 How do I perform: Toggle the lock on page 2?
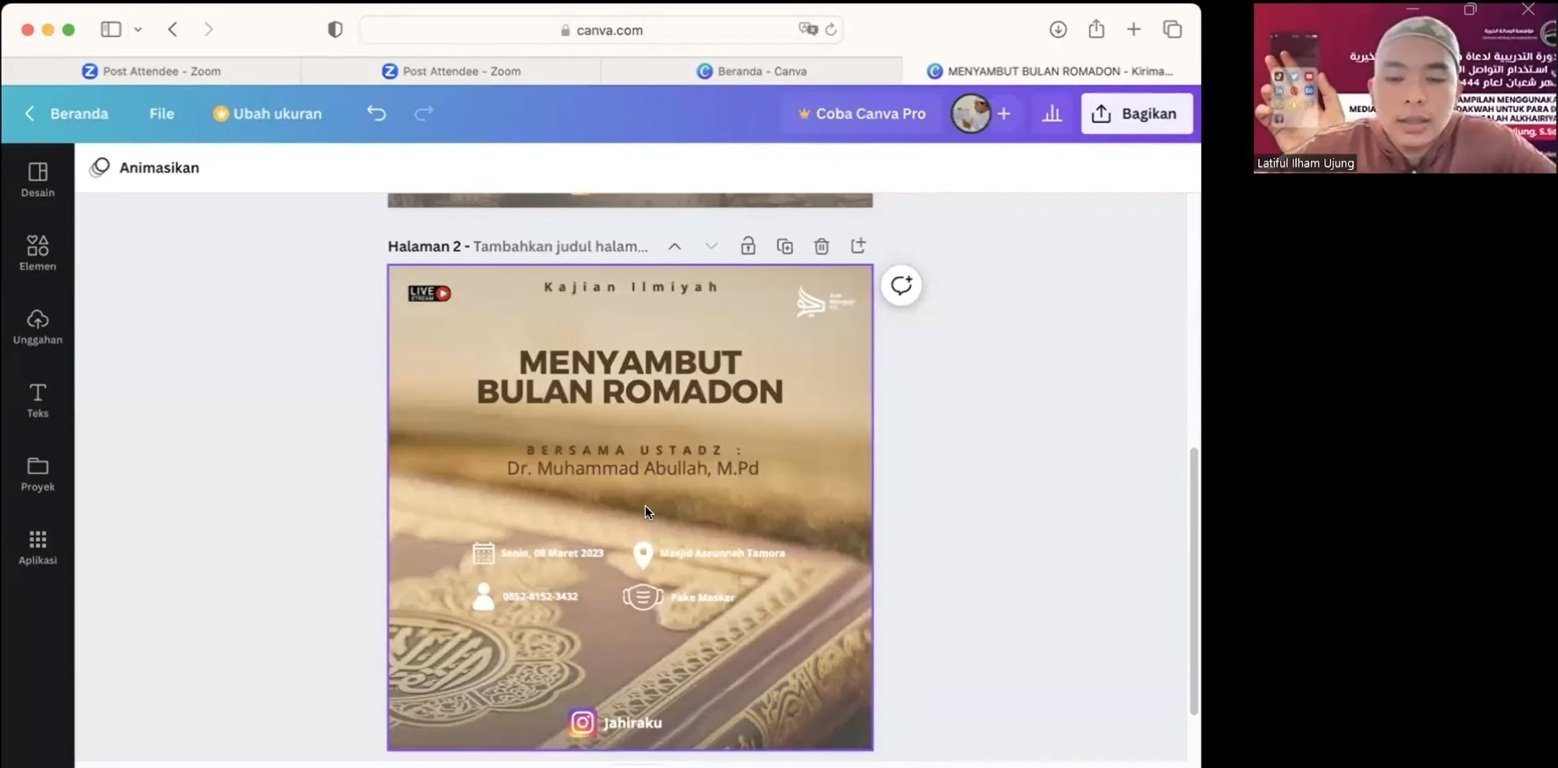click(748, 246)
